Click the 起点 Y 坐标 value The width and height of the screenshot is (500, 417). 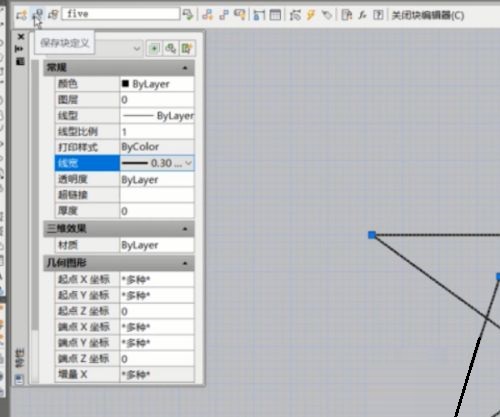157,295
